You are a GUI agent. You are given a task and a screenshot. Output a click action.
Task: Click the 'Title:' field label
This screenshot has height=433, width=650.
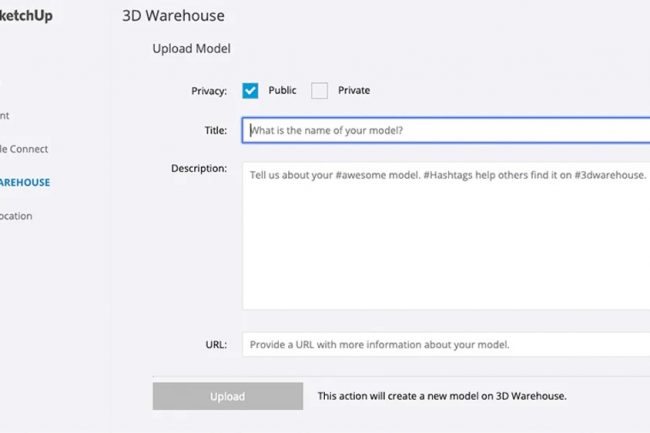[x=215, y=130]
